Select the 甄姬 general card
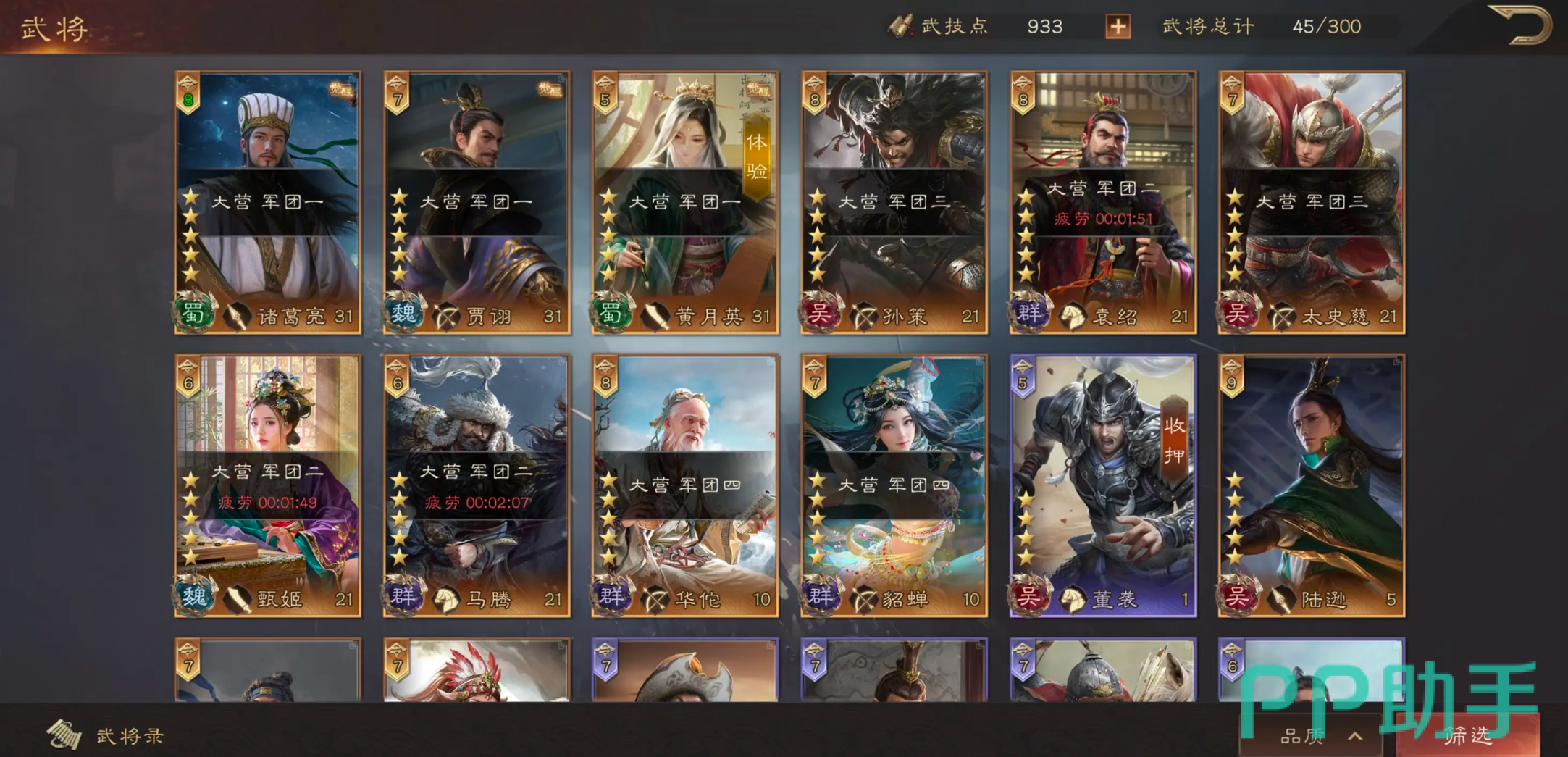1568x757 pixels. tap(267, 486)
